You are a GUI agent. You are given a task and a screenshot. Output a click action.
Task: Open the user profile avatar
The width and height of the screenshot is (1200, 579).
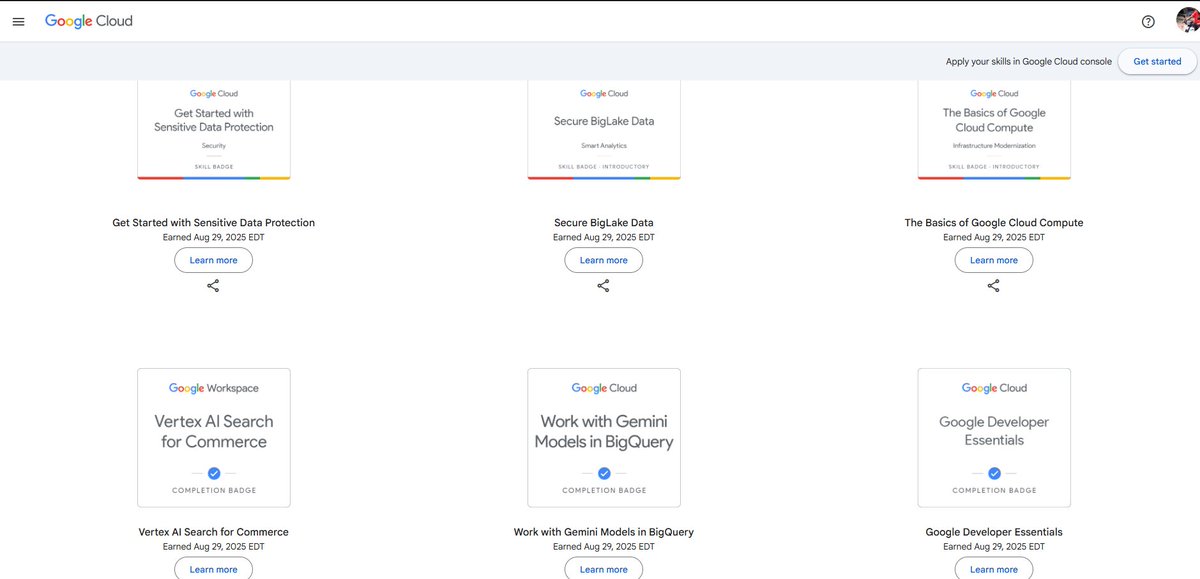[x=1186, y=21]
